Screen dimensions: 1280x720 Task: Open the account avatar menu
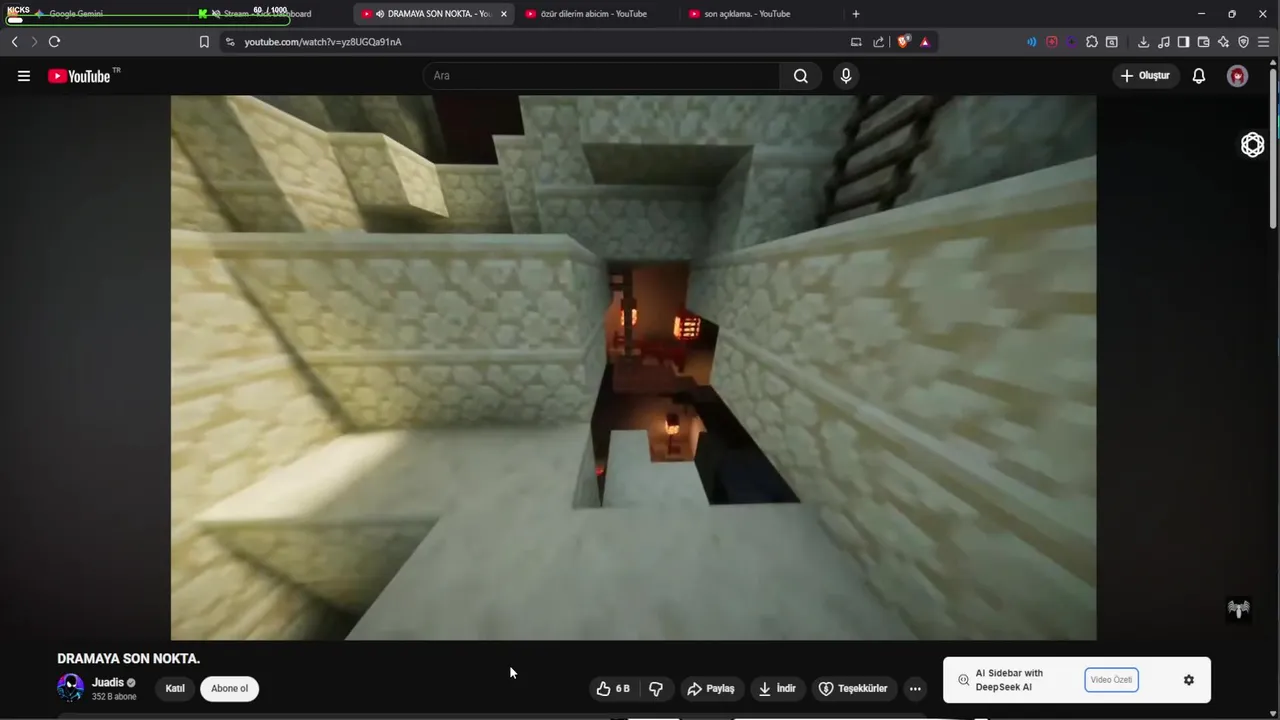click(x=1238, y=76)
